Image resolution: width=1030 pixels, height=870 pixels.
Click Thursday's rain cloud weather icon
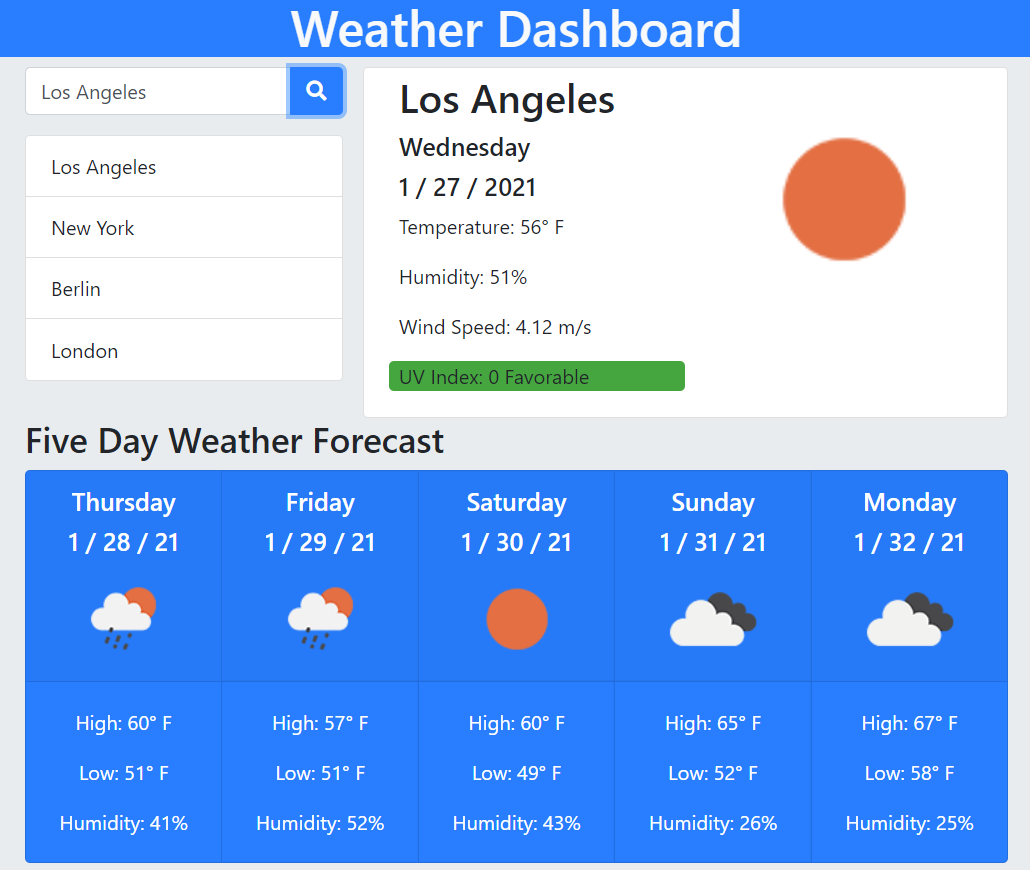[124, 618]
